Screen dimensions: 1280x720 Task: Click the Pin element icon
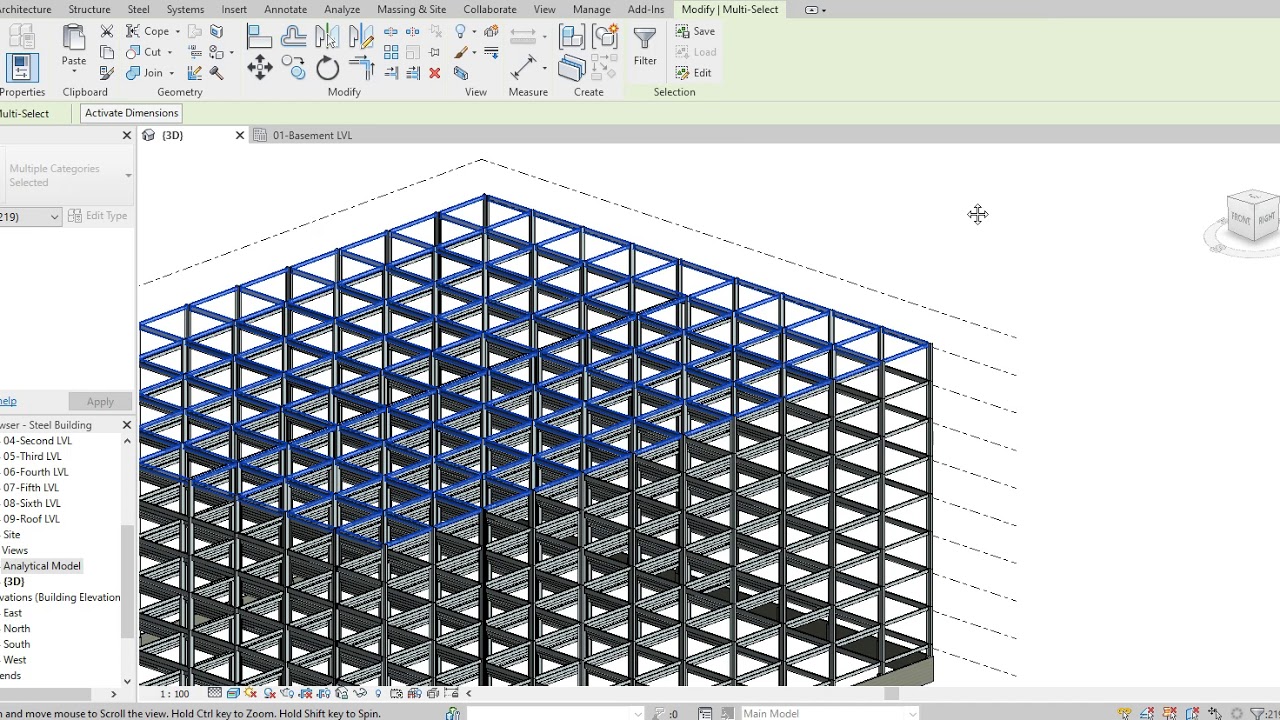click(x=434, y=52)
